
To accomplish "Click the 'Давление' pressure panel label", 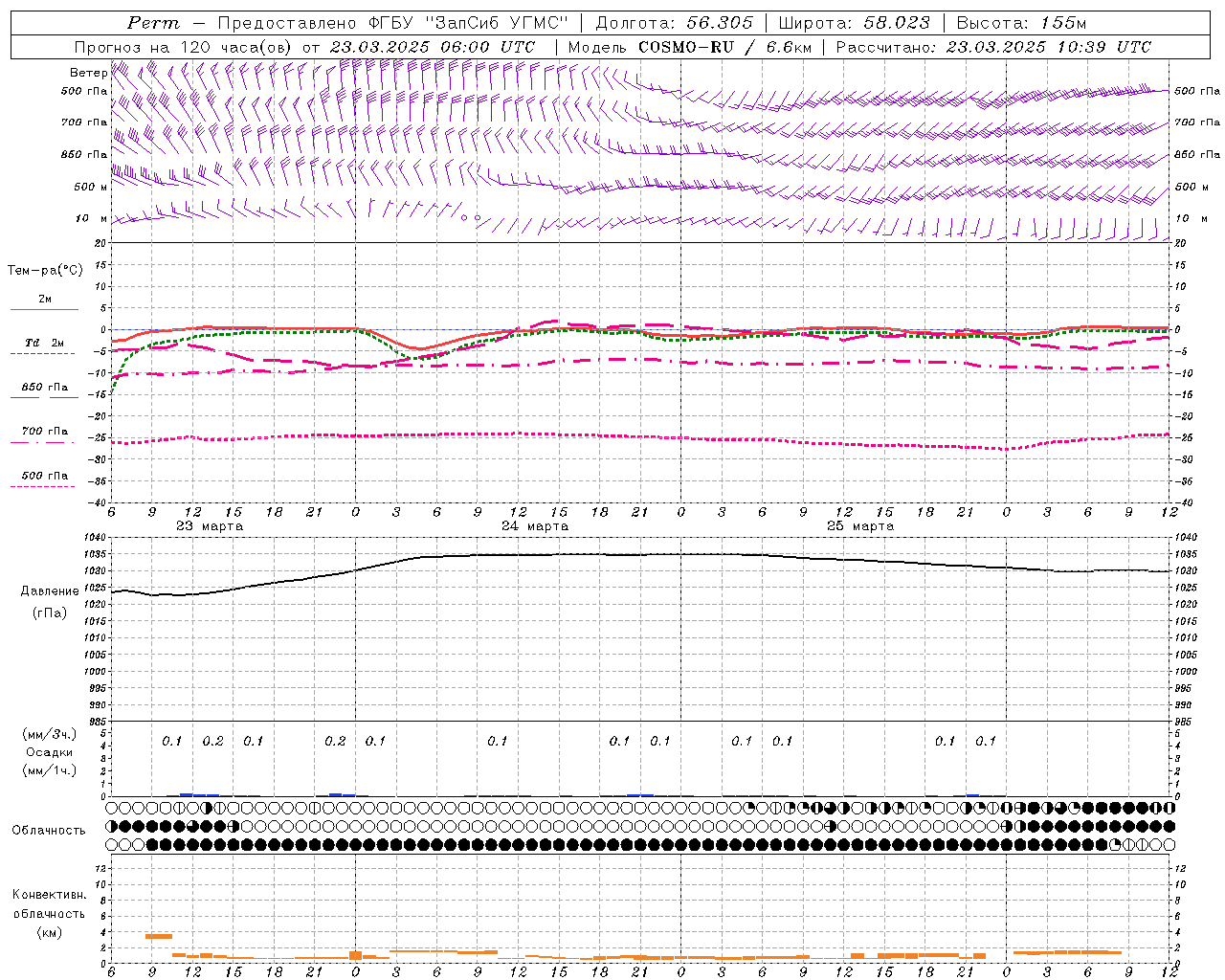I will tap(50, 591).
